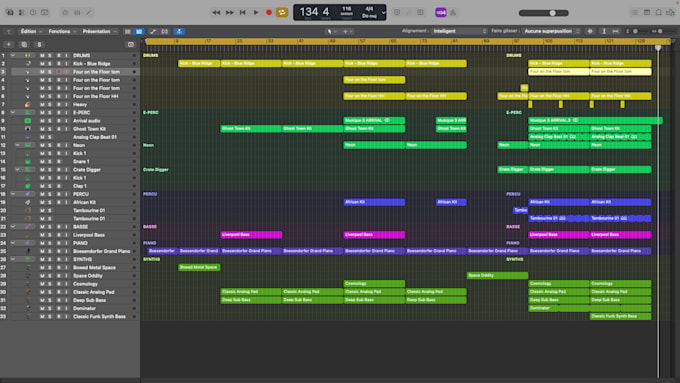Record-enable the Cosmology track

tap(59, 284)
